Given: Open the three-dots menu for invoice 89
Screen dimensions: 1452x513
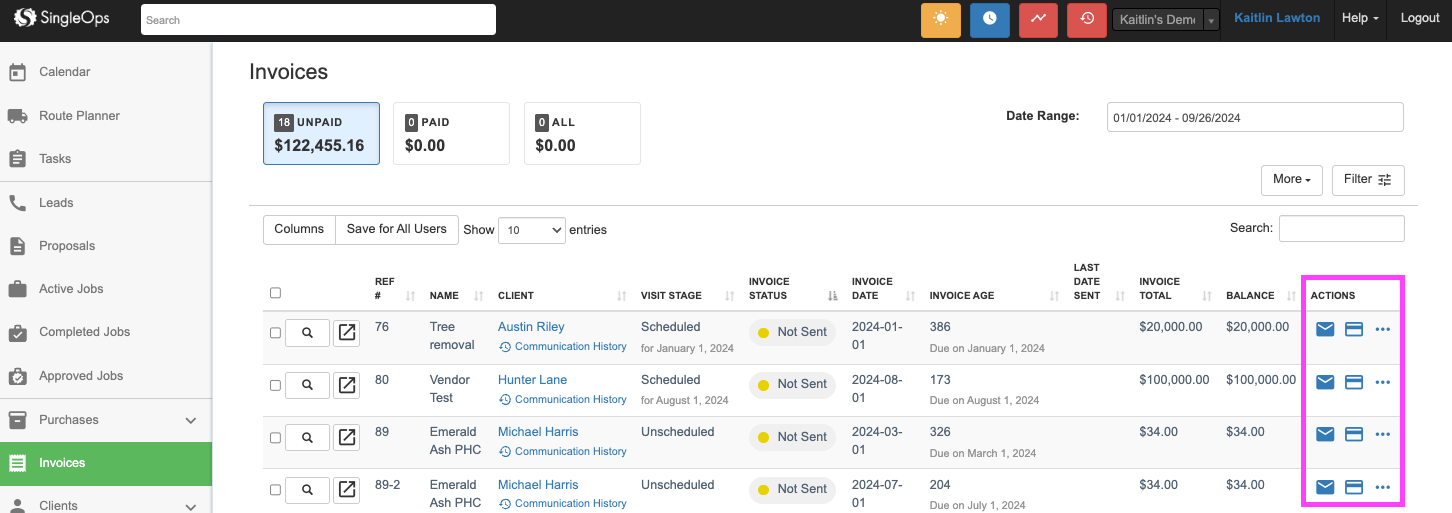Looking at the screenshot, I should [x=1383, y=434].
